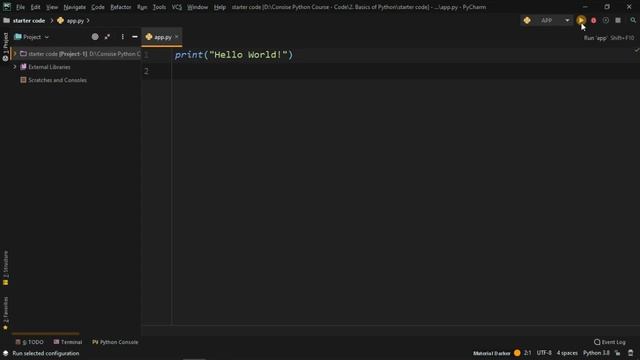Click the 2:1 line-column indicator
Viewport: 640px width, 360px height.
coord(528,353)
